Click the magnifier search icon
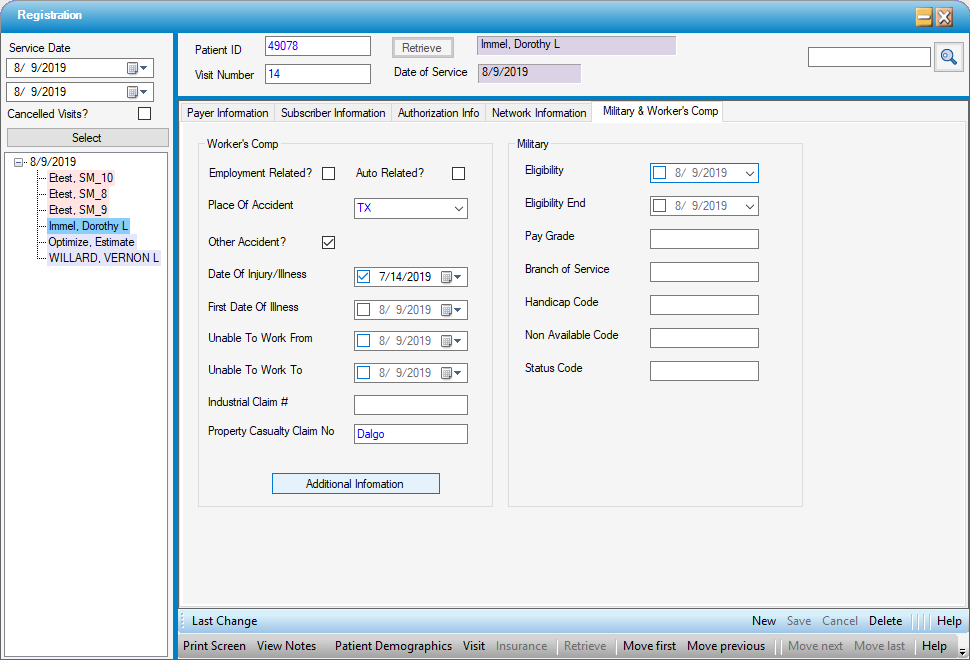 pyautogui.click(x=948, y=58)
